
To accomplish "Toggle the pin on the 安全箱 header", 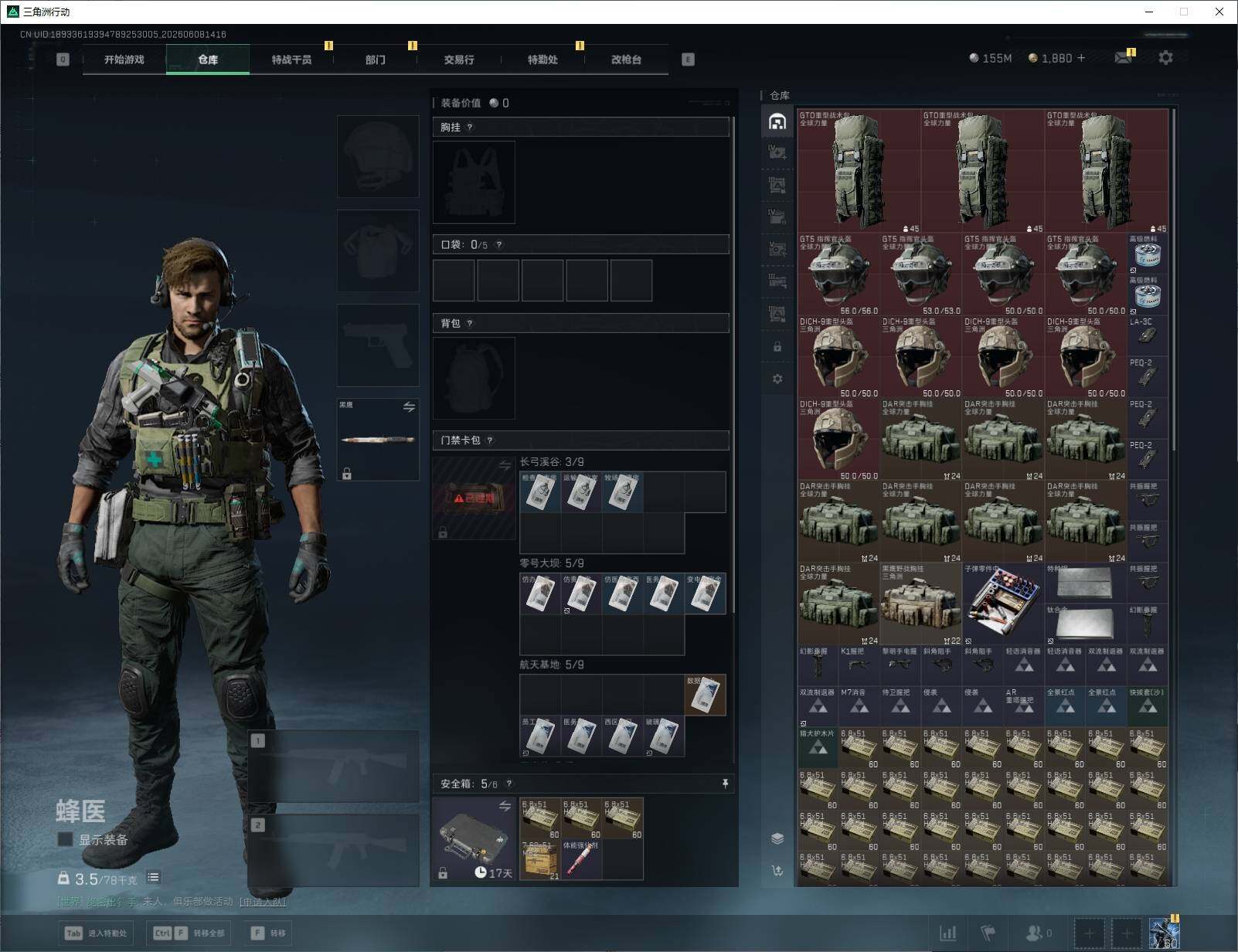I will point(725,784).
